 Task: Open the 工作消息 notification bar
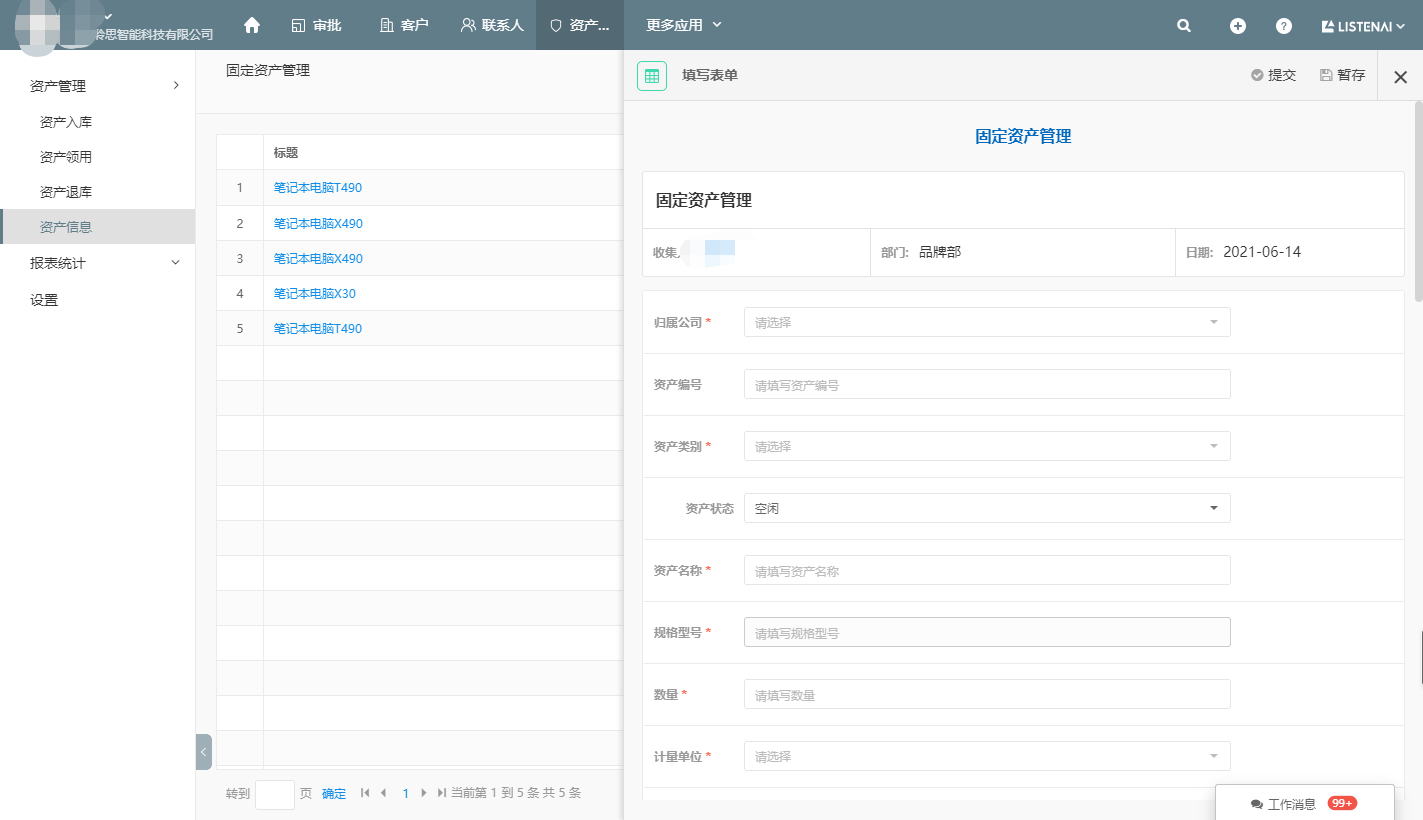point(1304,803)
